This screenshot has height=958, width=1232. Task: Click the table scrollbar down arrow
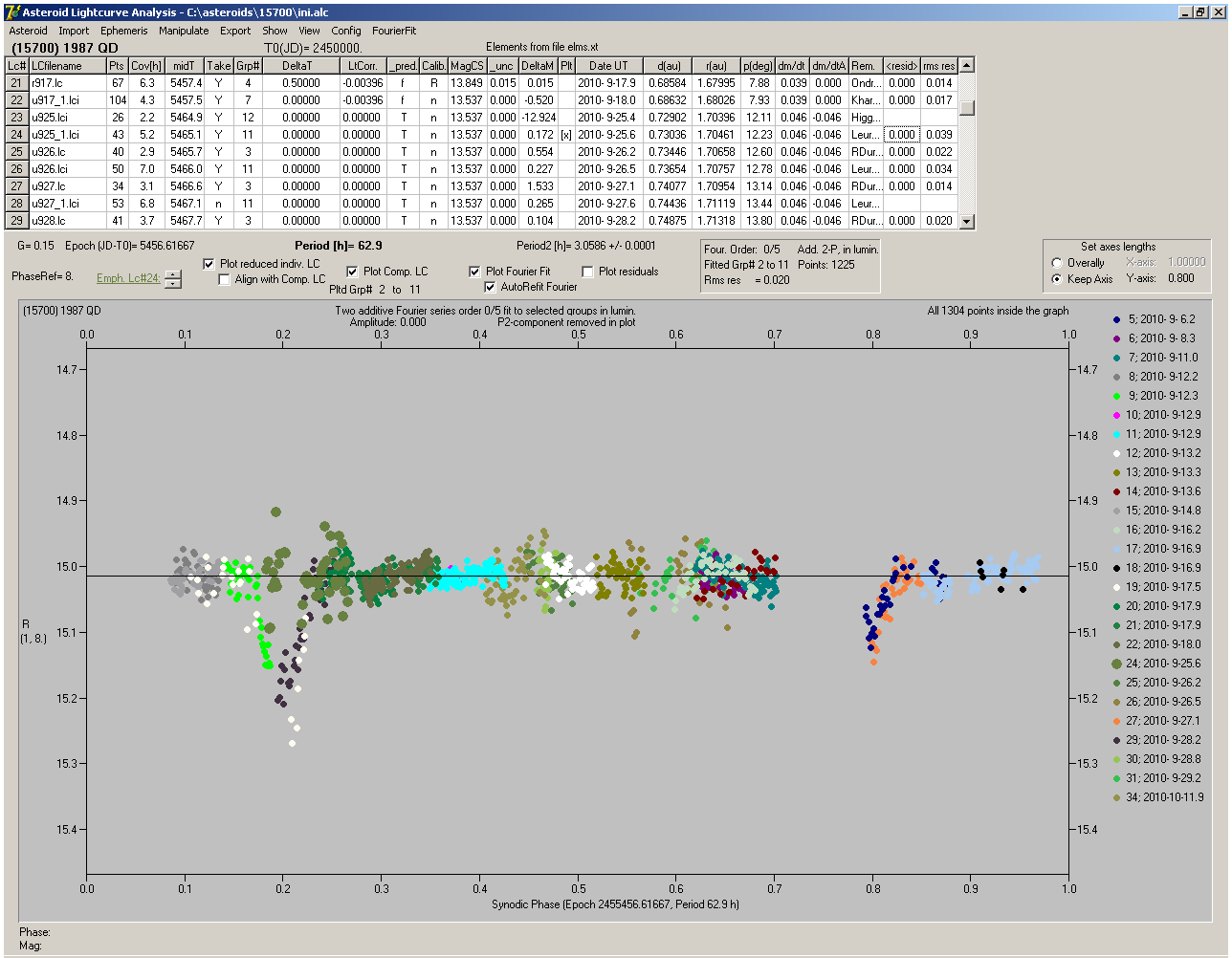[967, 221]
